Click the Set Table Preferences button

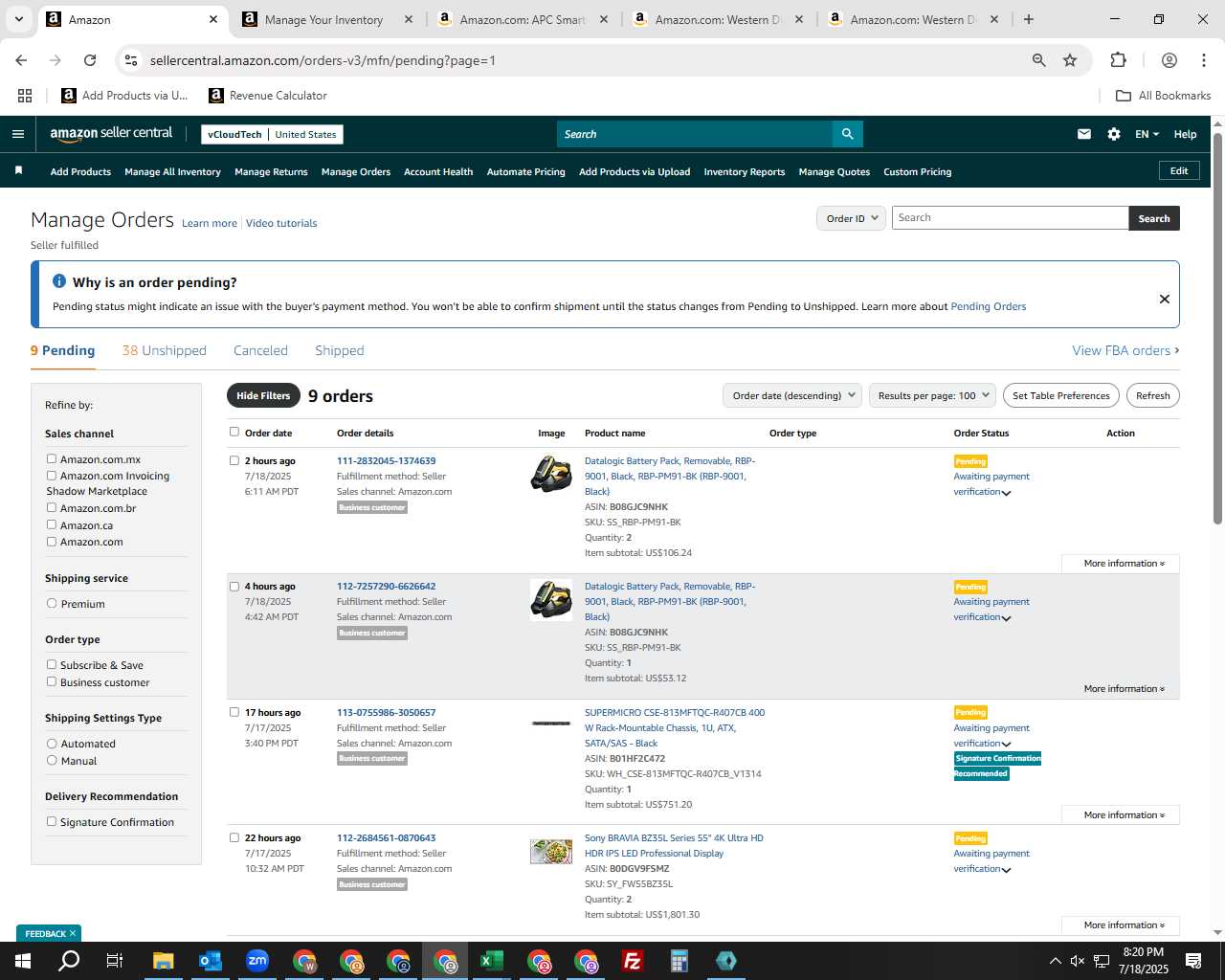(x=1061, y=395)
